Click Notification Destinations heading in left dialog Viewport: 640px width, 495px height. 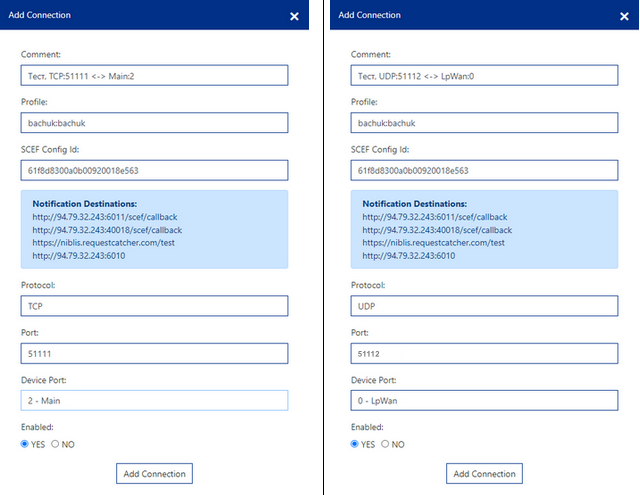pyautogui.click(x=85, y=204)
